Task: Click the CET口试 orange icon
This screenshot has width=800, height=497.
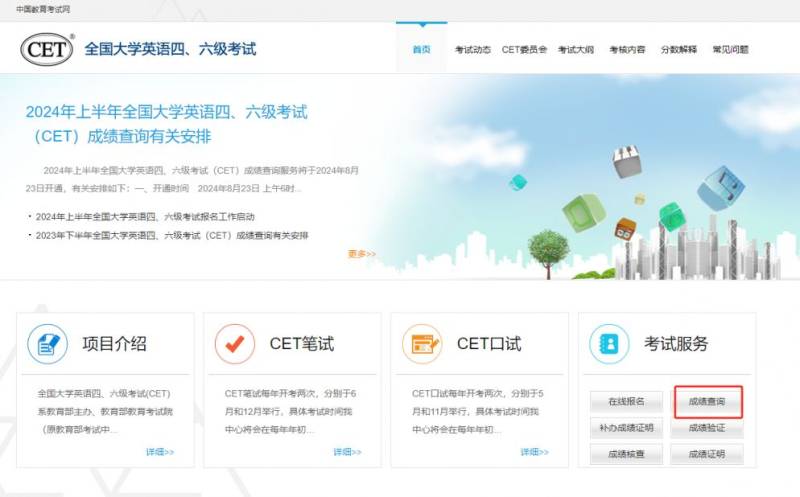Action: pos(422,344)
